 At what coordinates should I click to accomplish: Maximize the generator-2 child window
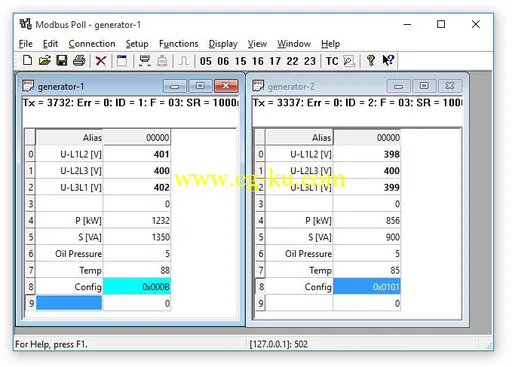tap(424, 86)
